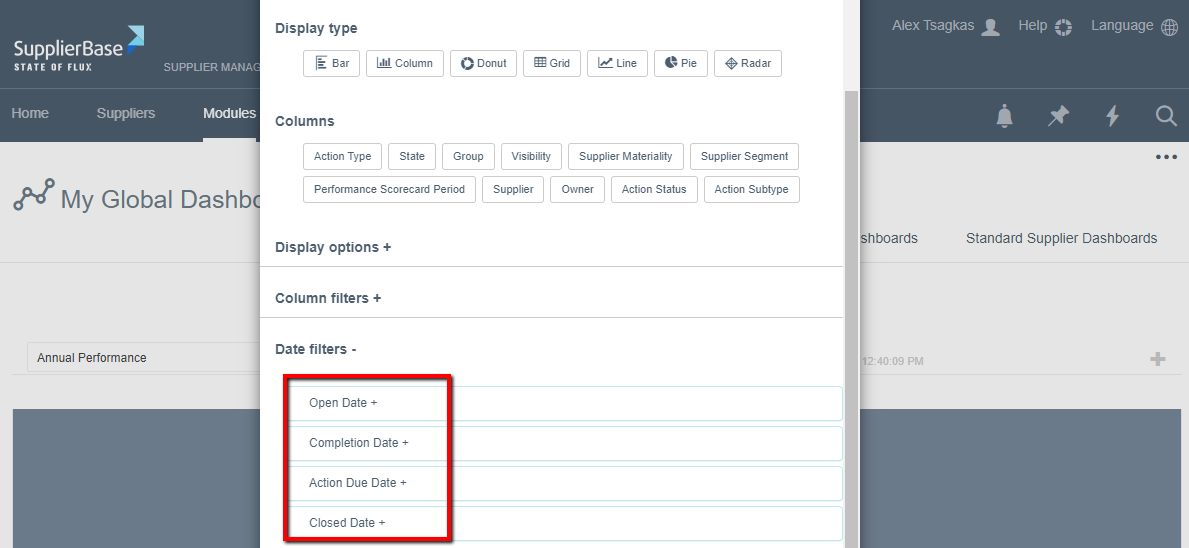Image resolution: width=1189 pixels, height=548 pixels.
Task: Click the Help lifebuoy icon
Action: tap(1063, 27)
